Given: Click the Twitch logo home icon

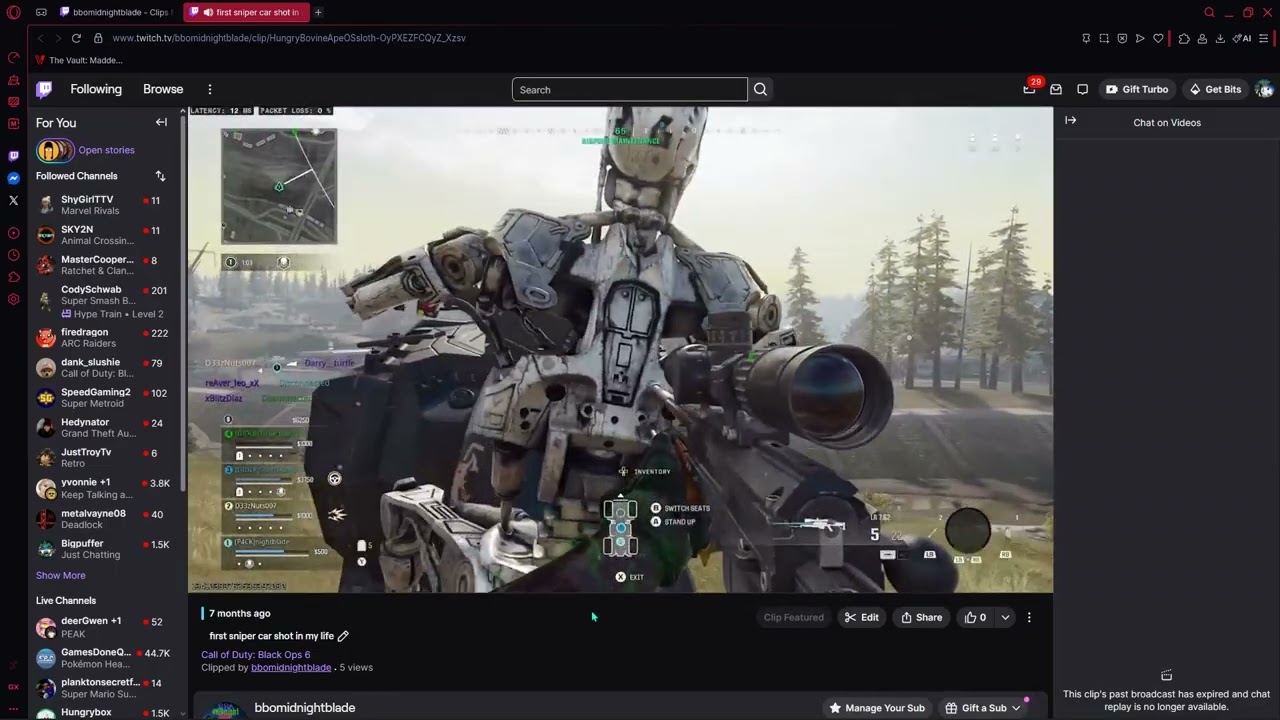Looking at the screenshot, I should click(x=44, y=89).
